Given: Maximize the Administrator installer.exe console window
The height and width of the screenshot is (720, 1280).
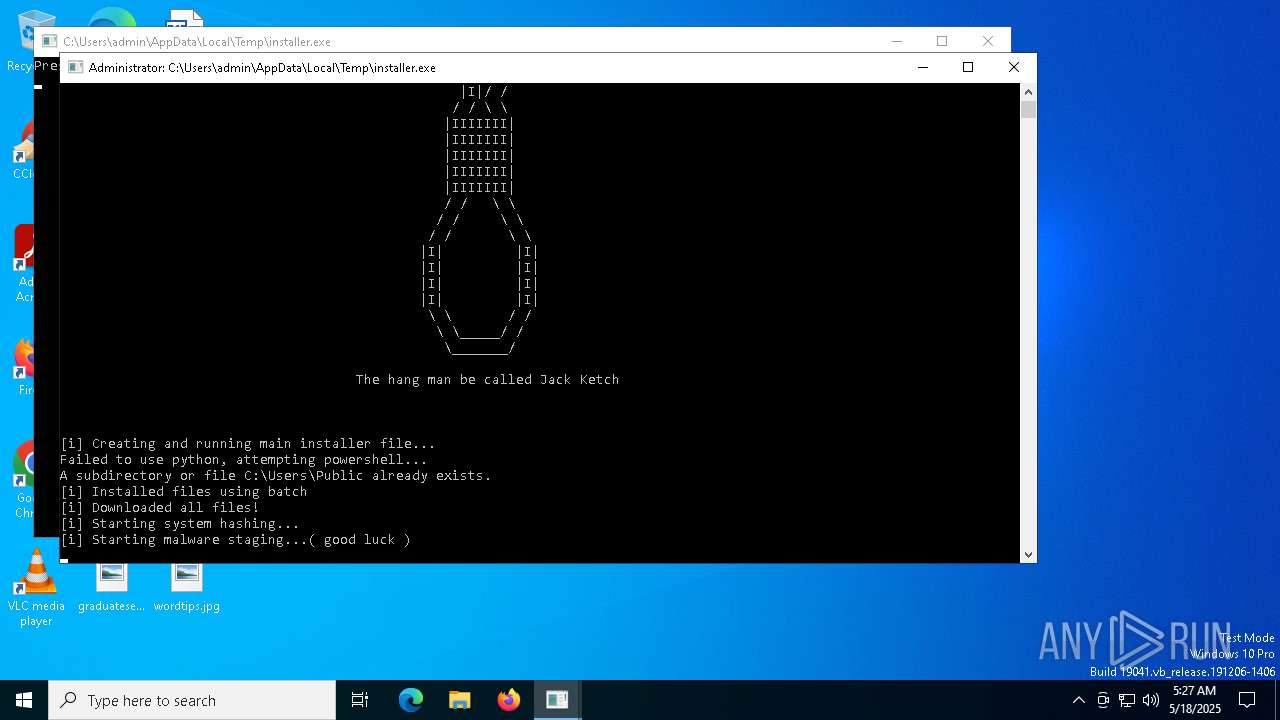Looking at the screenshot, I should coord(967,67).
